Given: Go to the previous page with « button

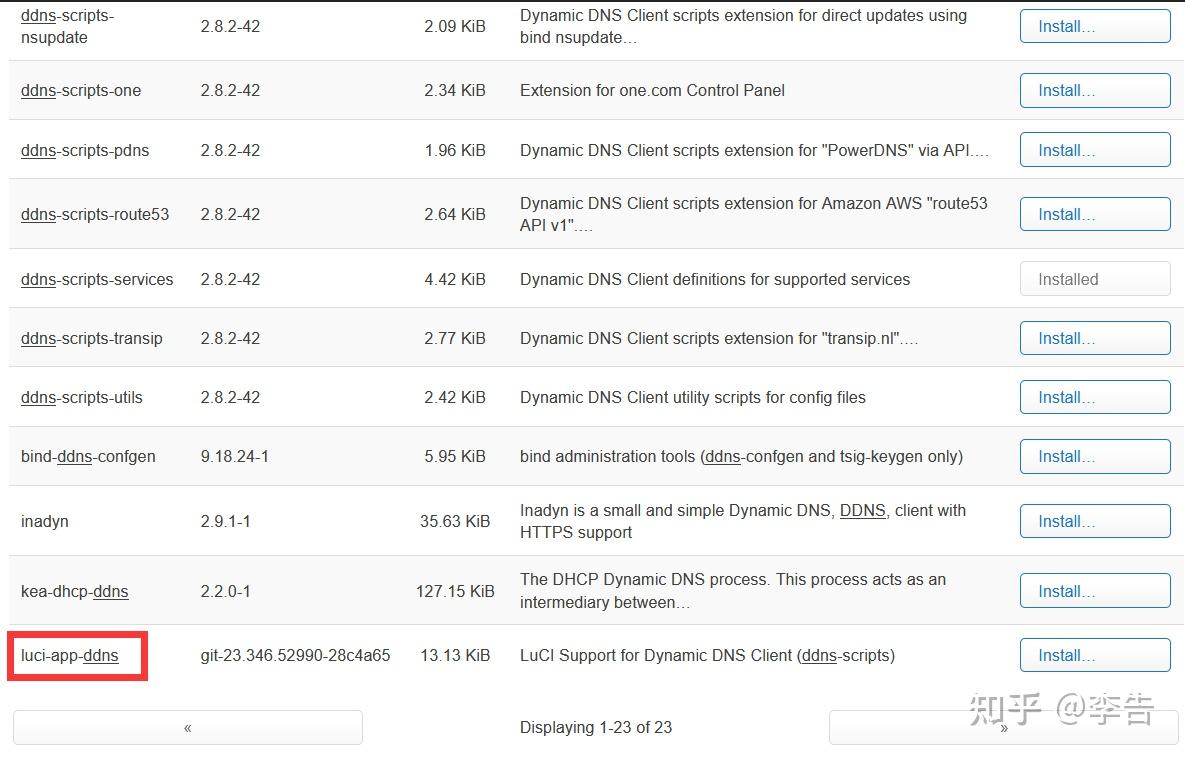Looking at the screenshot, I should 187,727.
